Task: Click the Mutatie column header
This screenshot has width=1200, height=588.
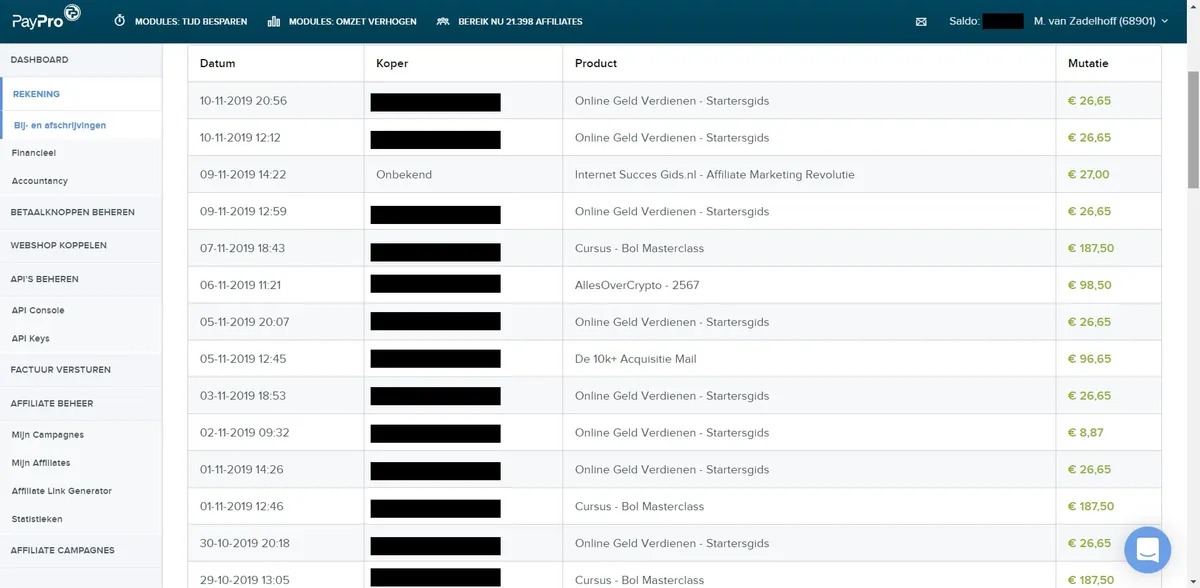Action: click(1088, 63)
